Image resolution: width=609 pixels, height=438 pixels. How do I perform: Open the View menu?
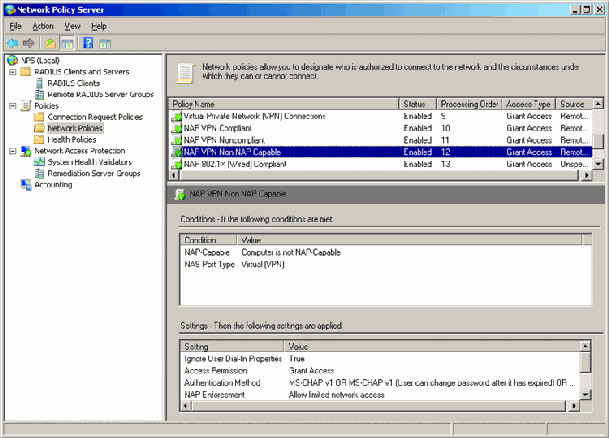[72, 26]
